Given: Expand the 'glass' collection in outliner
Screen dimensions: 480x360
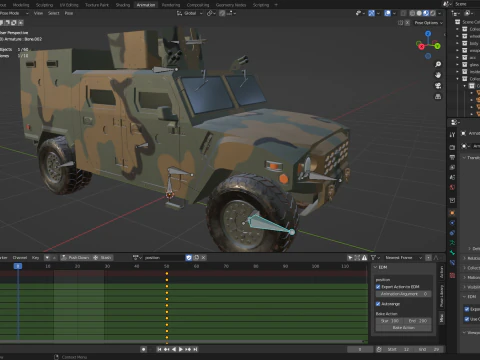Looking at the screenshot, I should pos(457,65).
